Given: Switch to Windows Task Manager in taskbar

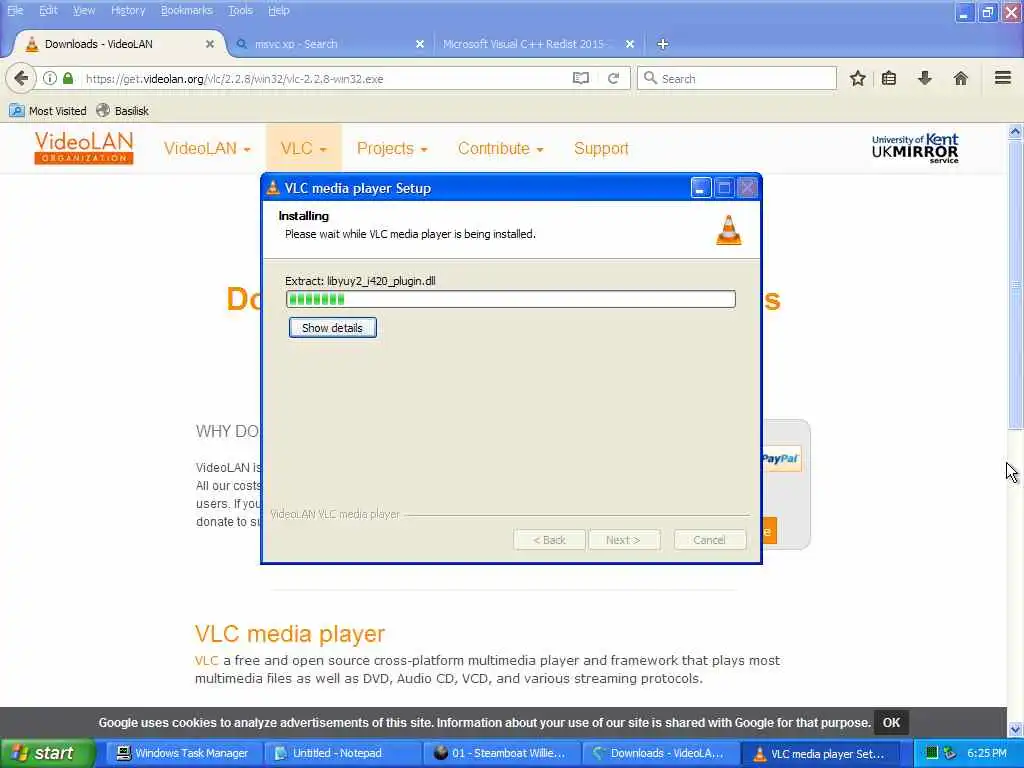Looking at the screenshot, I should [183, 753].
